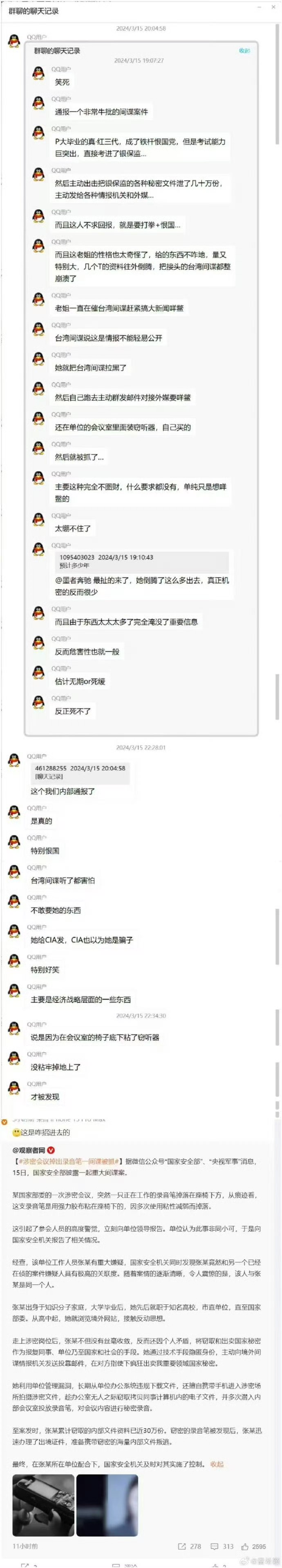282x1568 pixels.
Task: Open the quoted 461288255 聊天记录 reply block
Action: (80, 772)
